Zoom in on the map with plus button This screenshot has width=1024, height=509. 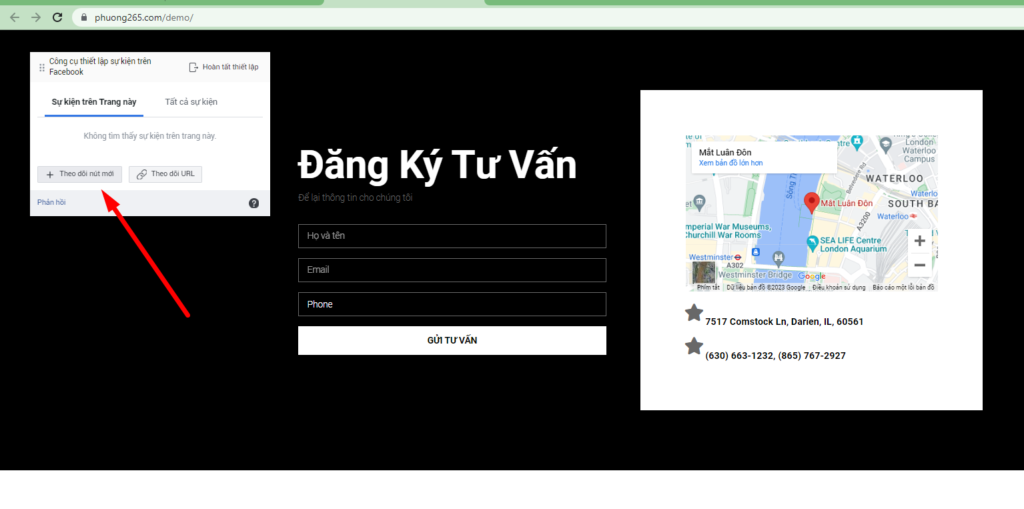click(x=919, y=241)
